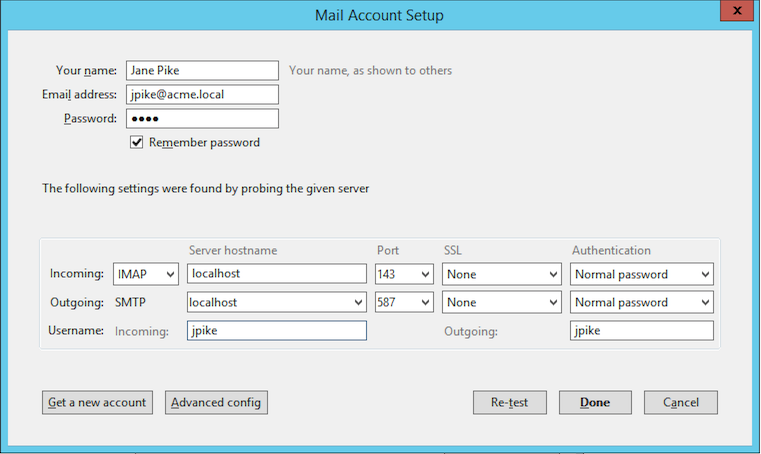Open the incoming protocol IMAP dropdown

146,274
